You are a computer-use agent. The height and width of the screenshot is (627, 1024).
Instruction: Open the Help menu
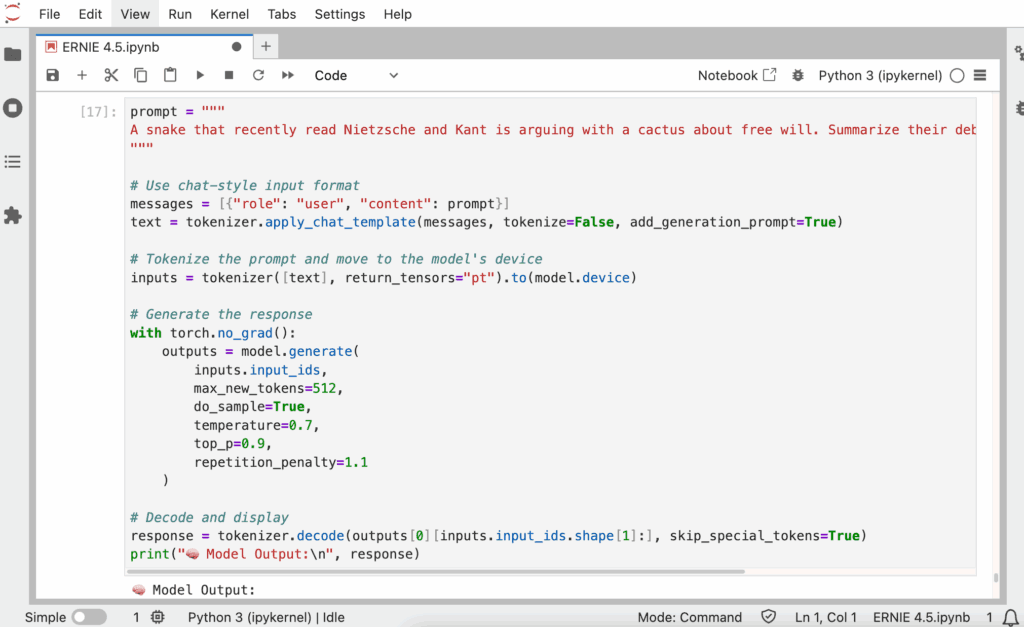(397, 14)
